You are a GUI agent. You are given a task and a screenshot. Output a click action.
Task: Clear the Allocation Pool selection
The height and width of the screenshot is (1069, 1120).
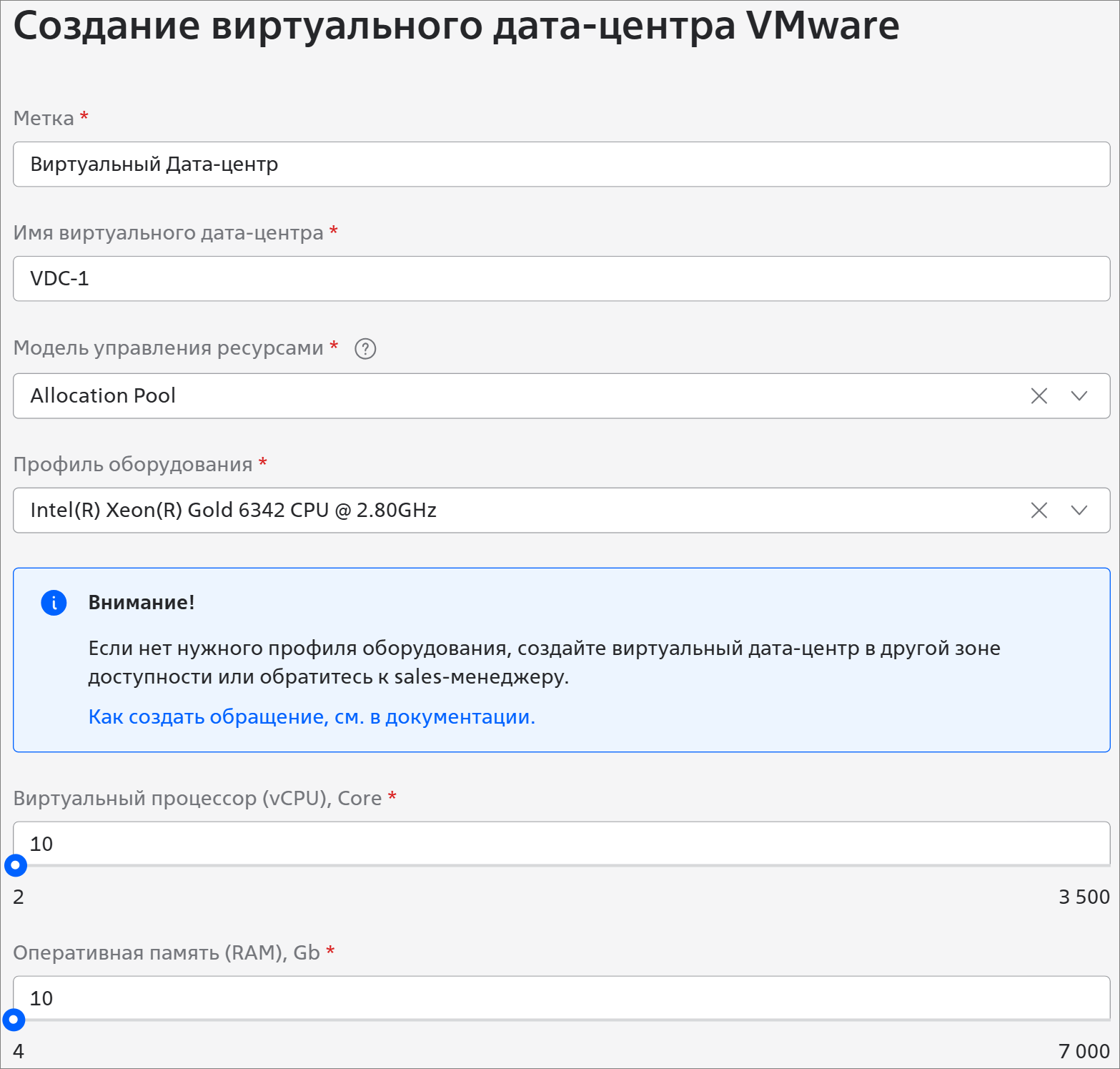tap(1039, 396)
